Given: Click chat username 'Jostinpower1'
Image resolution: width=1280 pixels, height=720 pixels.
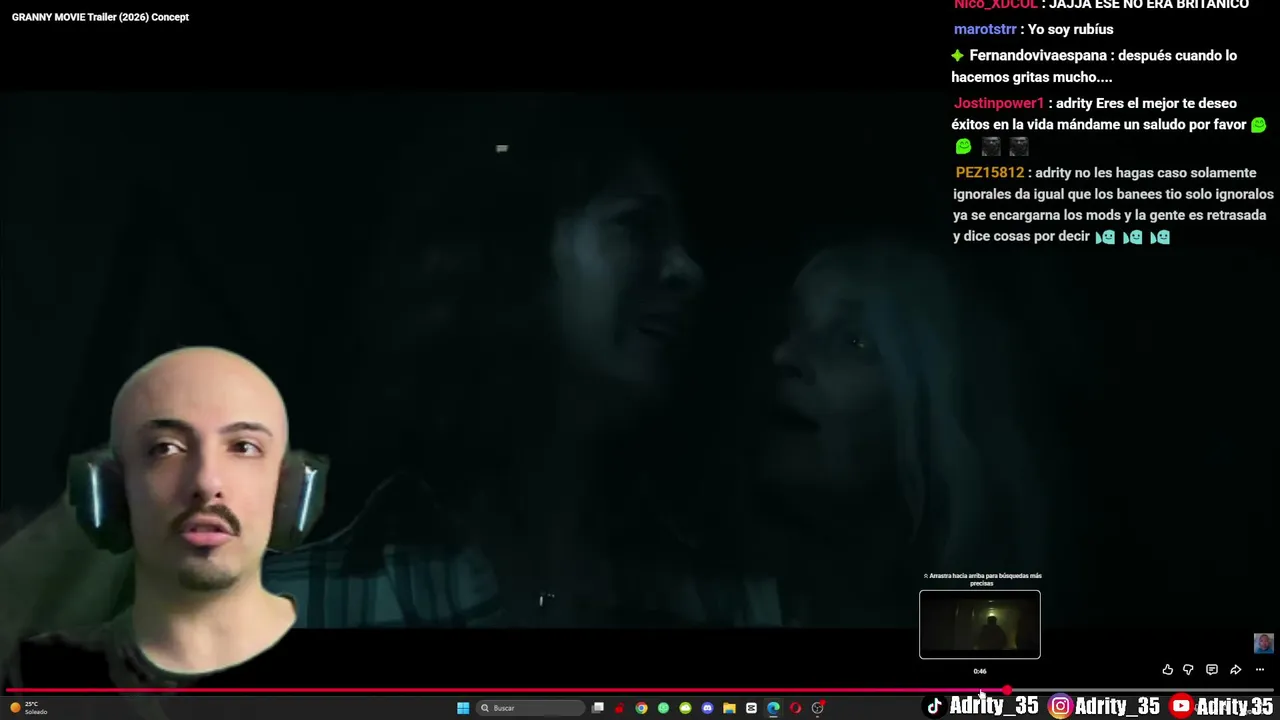Looking at the screenshot, I should click(999, 103).
